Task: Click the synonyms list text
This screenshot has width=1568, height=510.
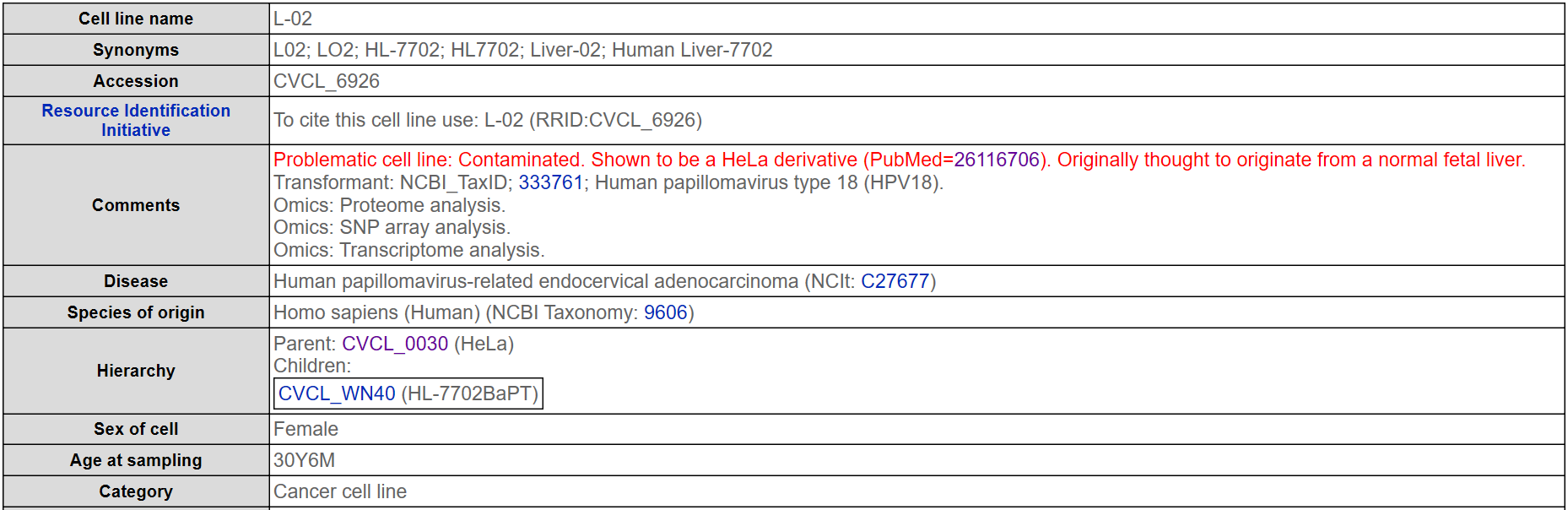Action: tap(522, 50)
